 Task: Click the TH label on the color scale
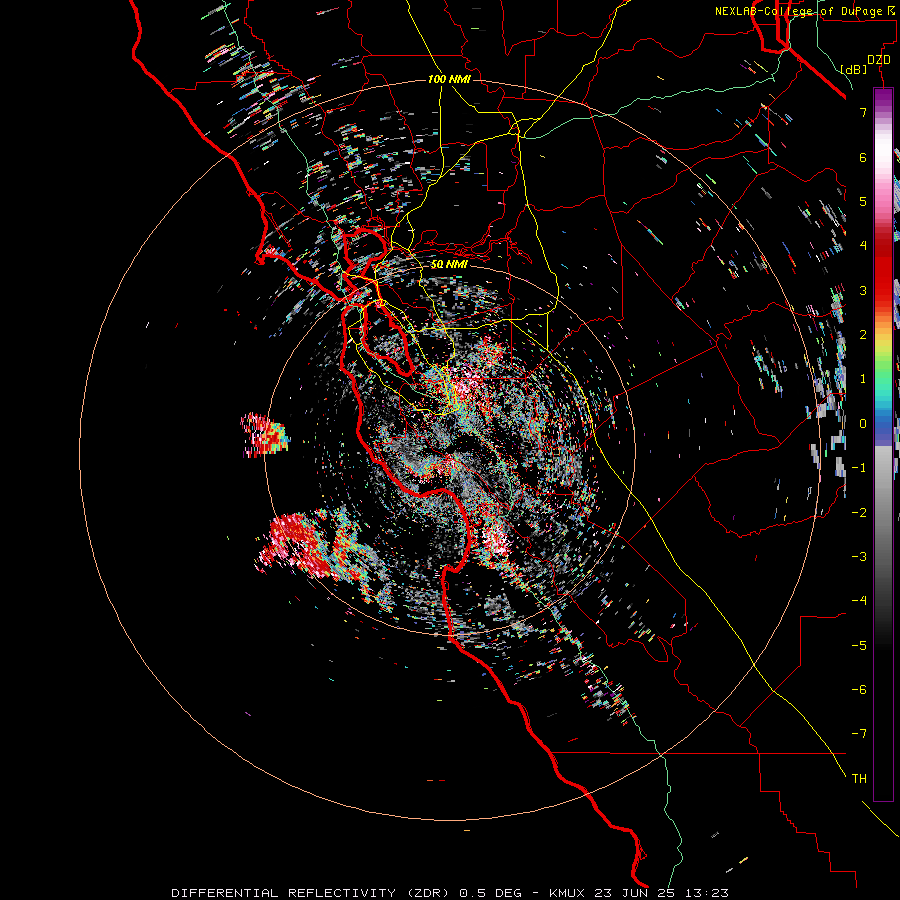pyautogui.click(x=859, y=779)
